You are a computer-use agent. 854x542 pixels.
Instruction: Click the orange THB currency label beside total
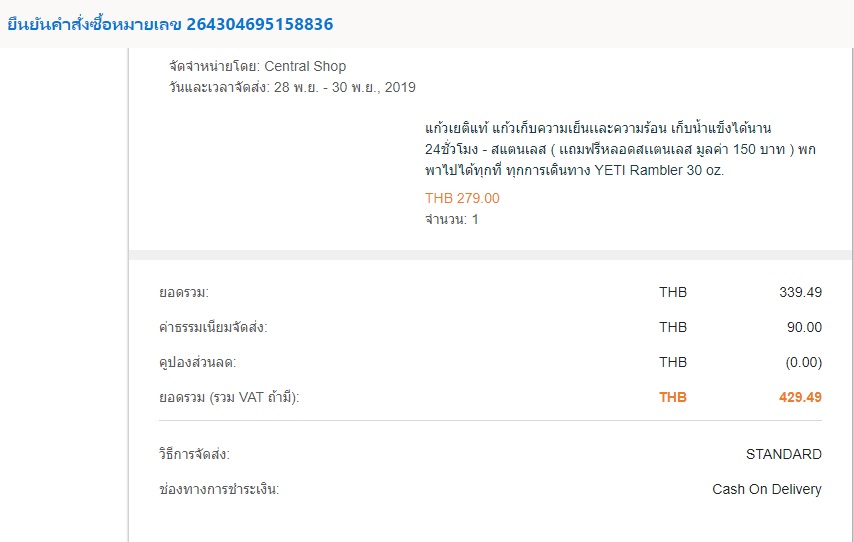673,397
